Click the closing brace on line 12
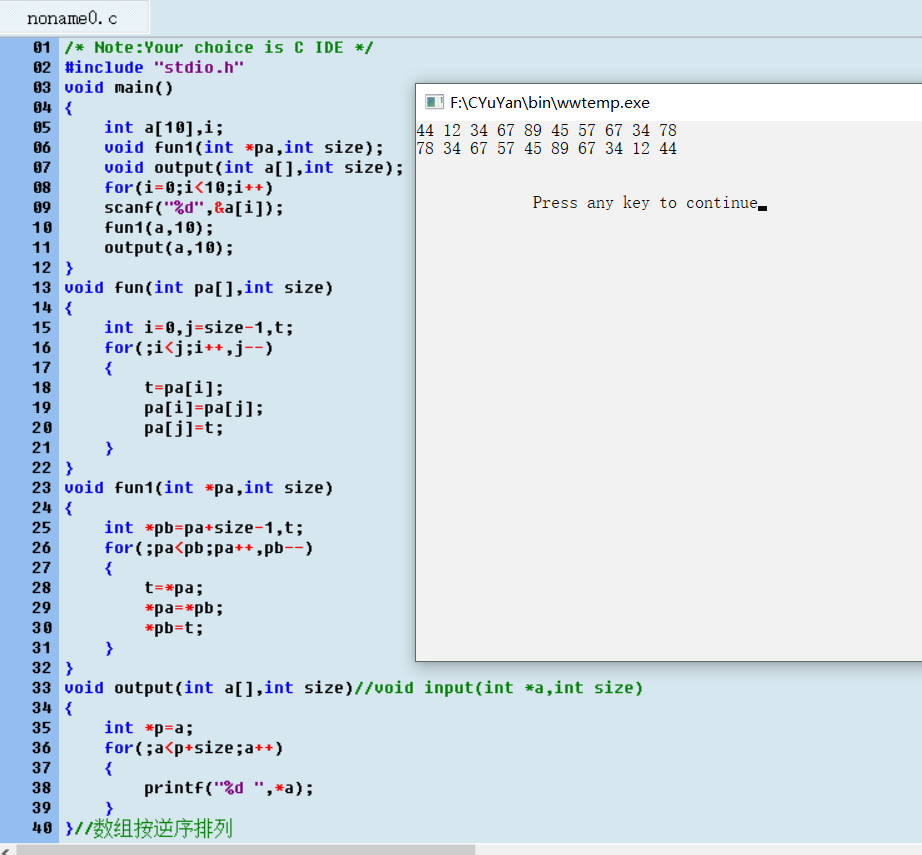 69,268
